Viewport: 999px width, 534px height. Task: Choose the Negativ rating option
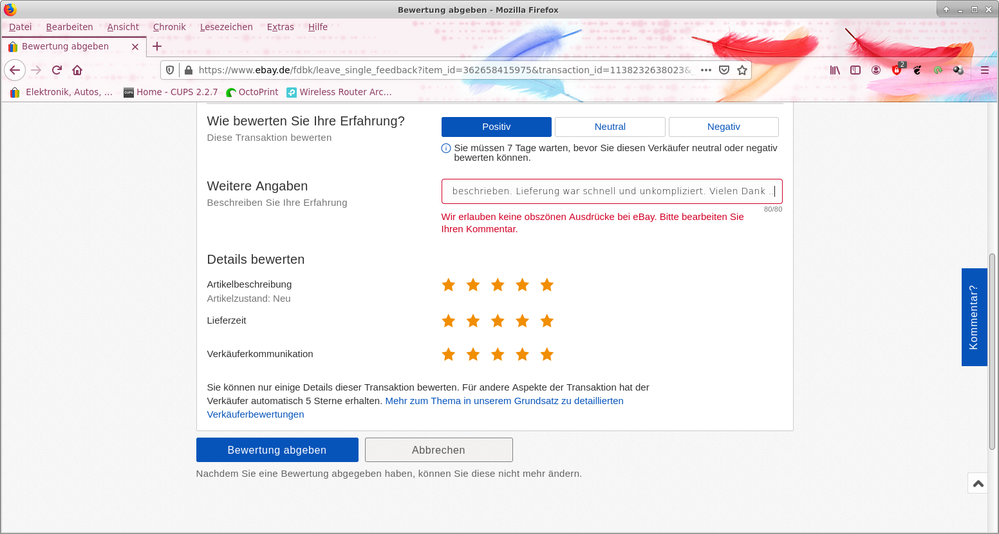[723, 127]
